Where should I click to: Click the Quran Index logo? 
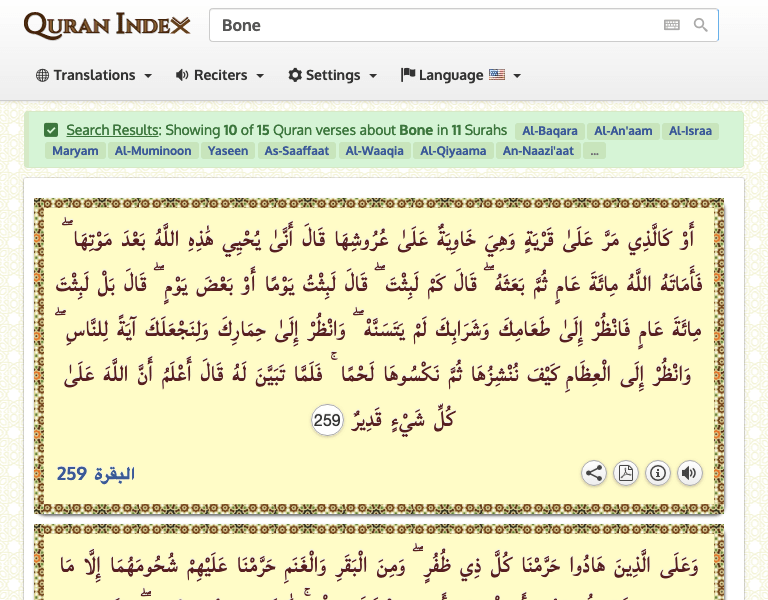point(107,25)
